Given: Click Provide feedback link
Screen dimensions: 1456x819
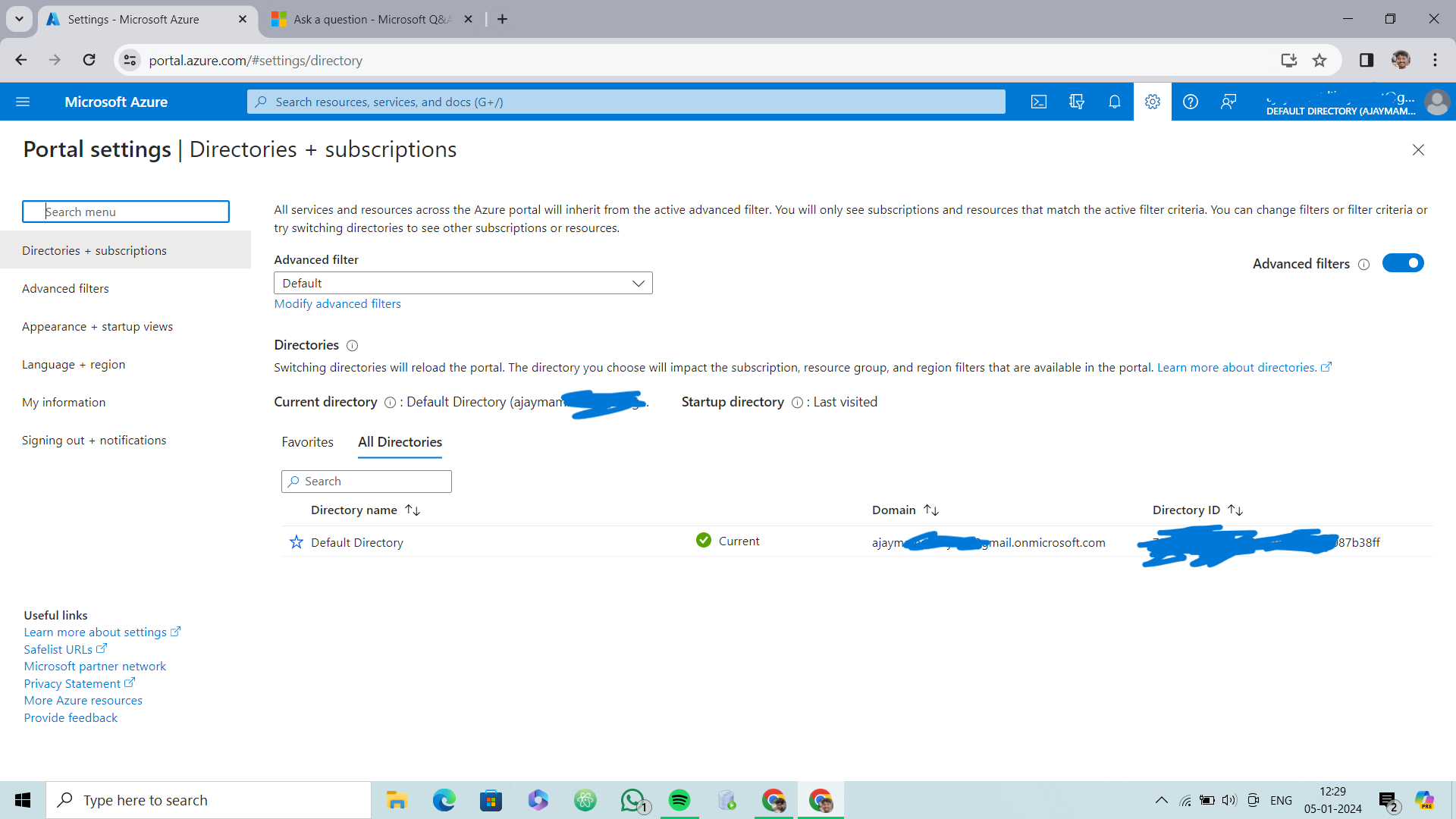Looking at the screenshot, I should point(71,718).
